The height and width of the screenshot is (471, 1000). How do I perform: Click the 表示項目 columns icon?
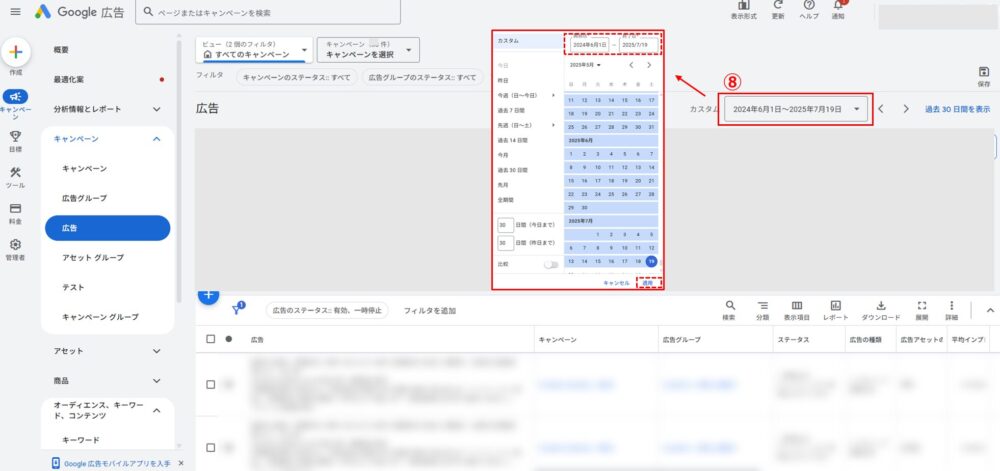[797, 305]
